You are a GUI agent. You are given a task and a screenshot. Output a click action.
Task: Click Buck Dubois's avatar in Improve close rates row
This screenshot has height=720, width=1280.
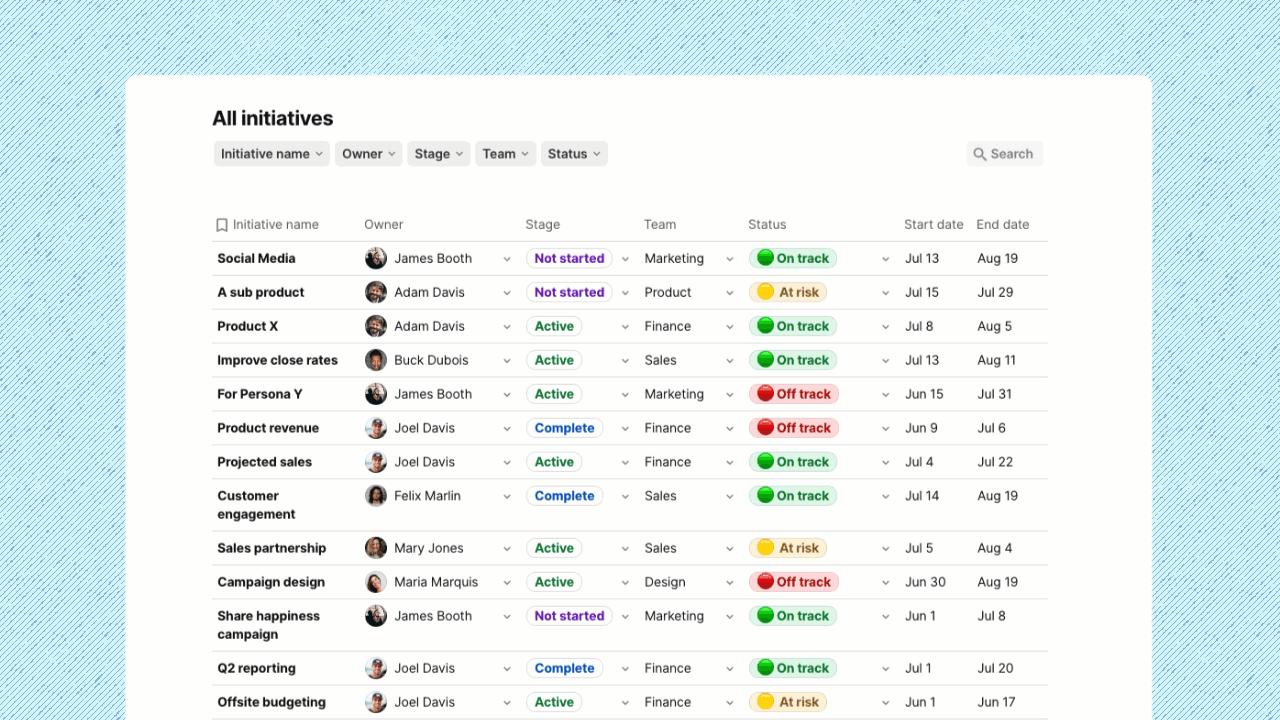376,360
